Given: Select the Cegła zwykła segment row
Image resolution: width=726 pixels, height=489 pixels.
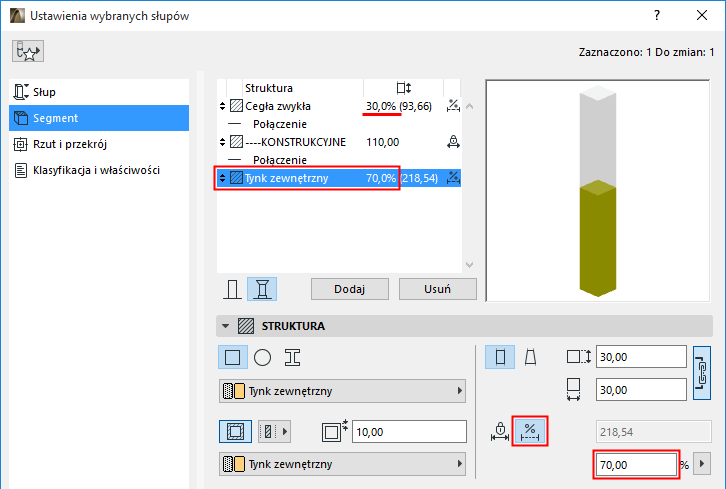Looking at the screenshot, I should [x=338, y=106].
